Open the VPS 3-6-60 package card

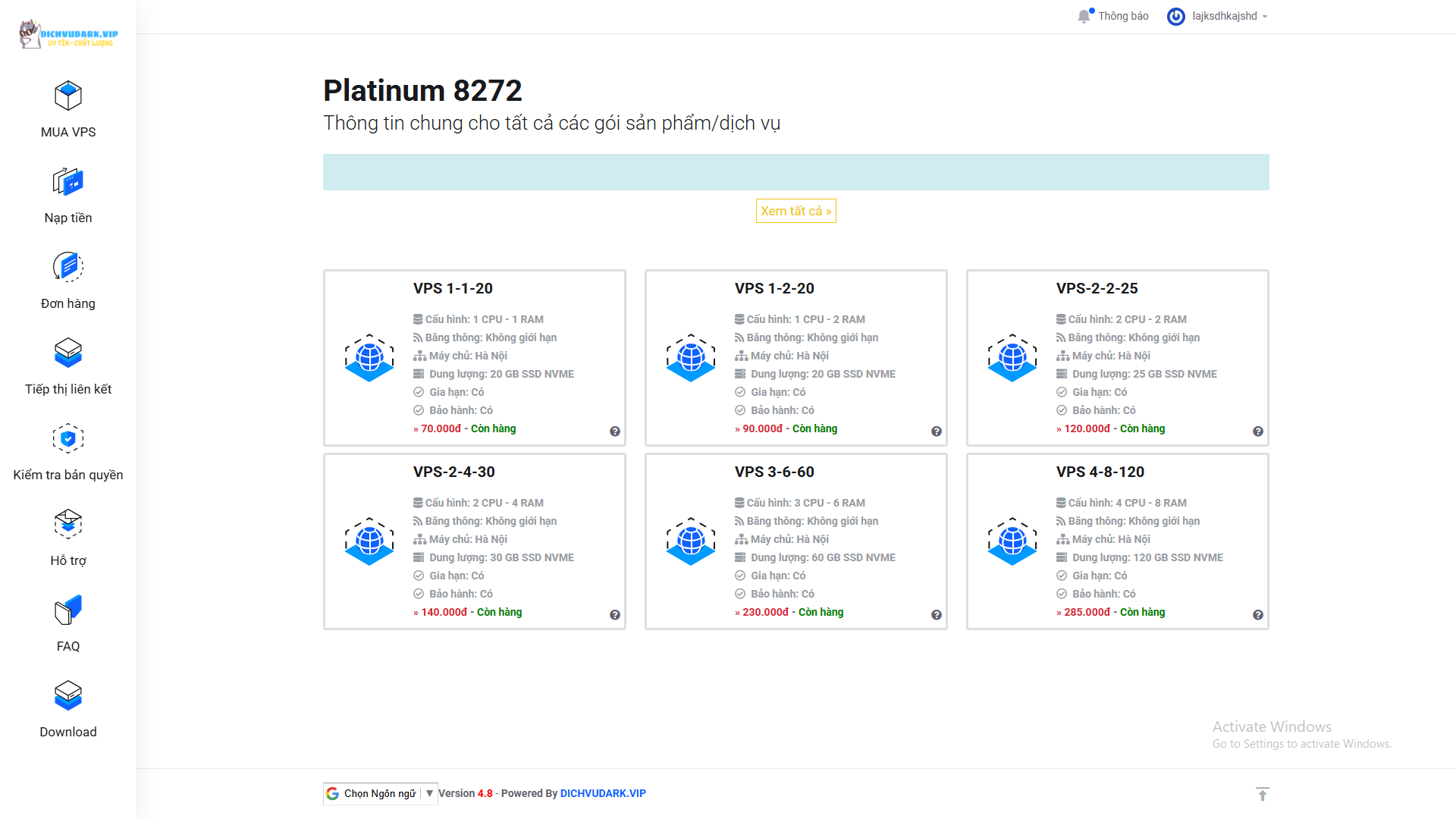[795, 541]
